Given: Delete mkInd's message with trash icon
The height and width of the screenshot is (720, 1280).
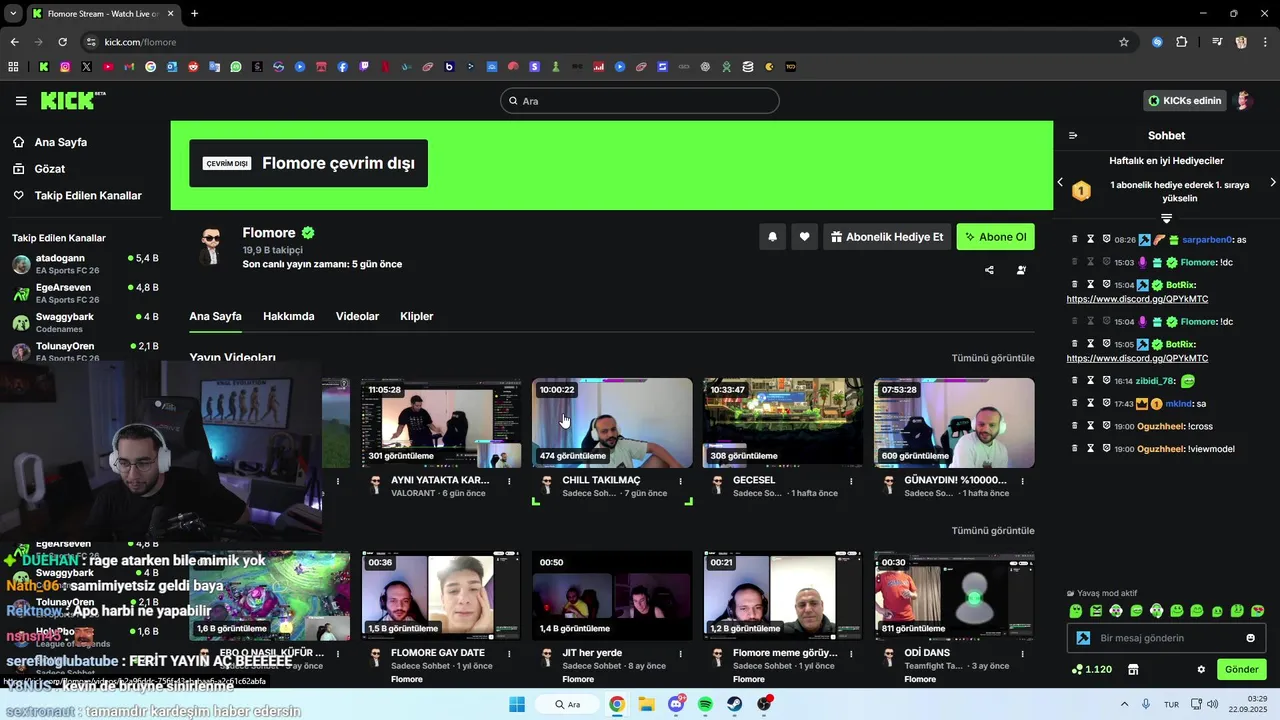Looking at the screenshot, I should (1075, 403).
